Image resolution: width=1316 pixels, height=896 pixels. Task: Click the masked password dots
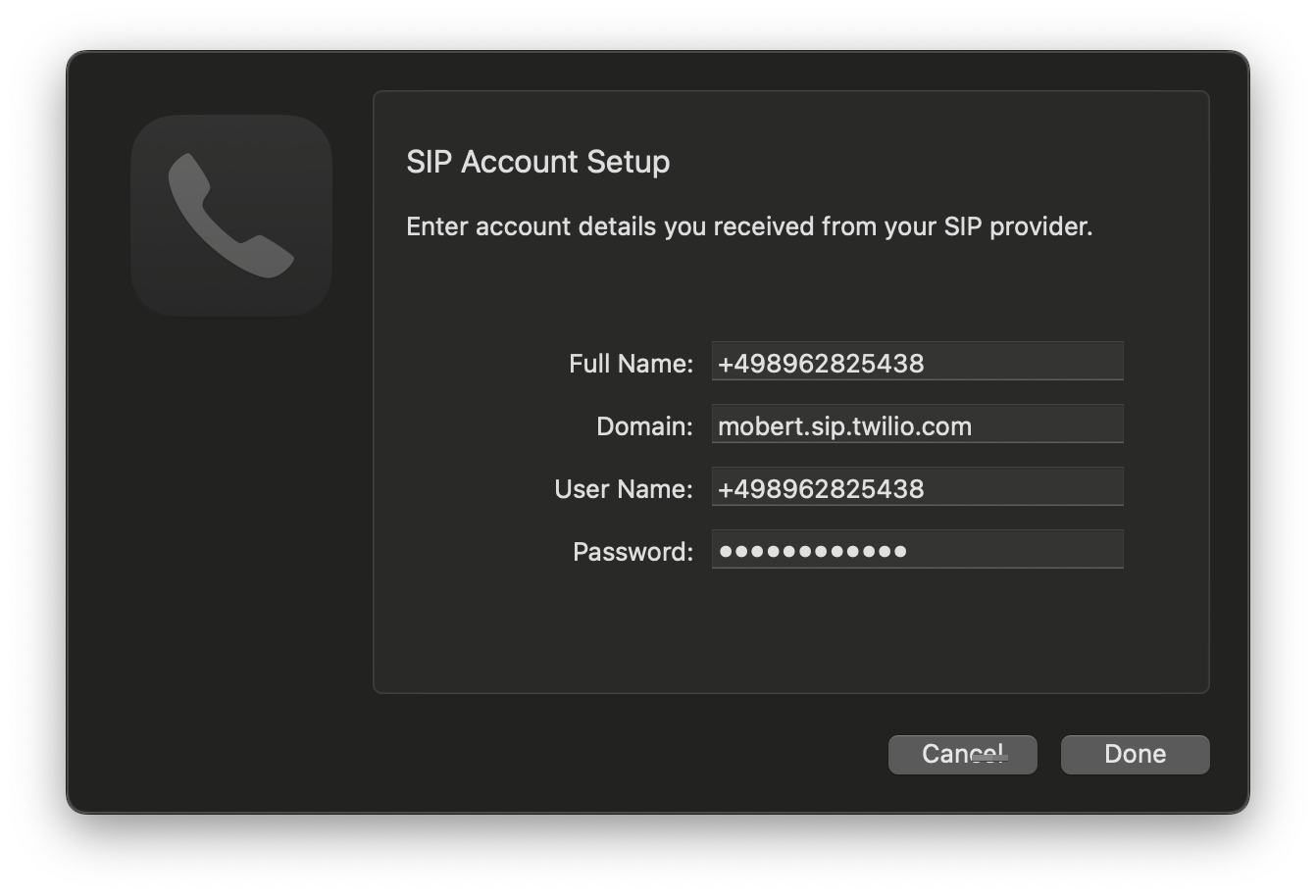pyautogui.click(x=814, y=550)
